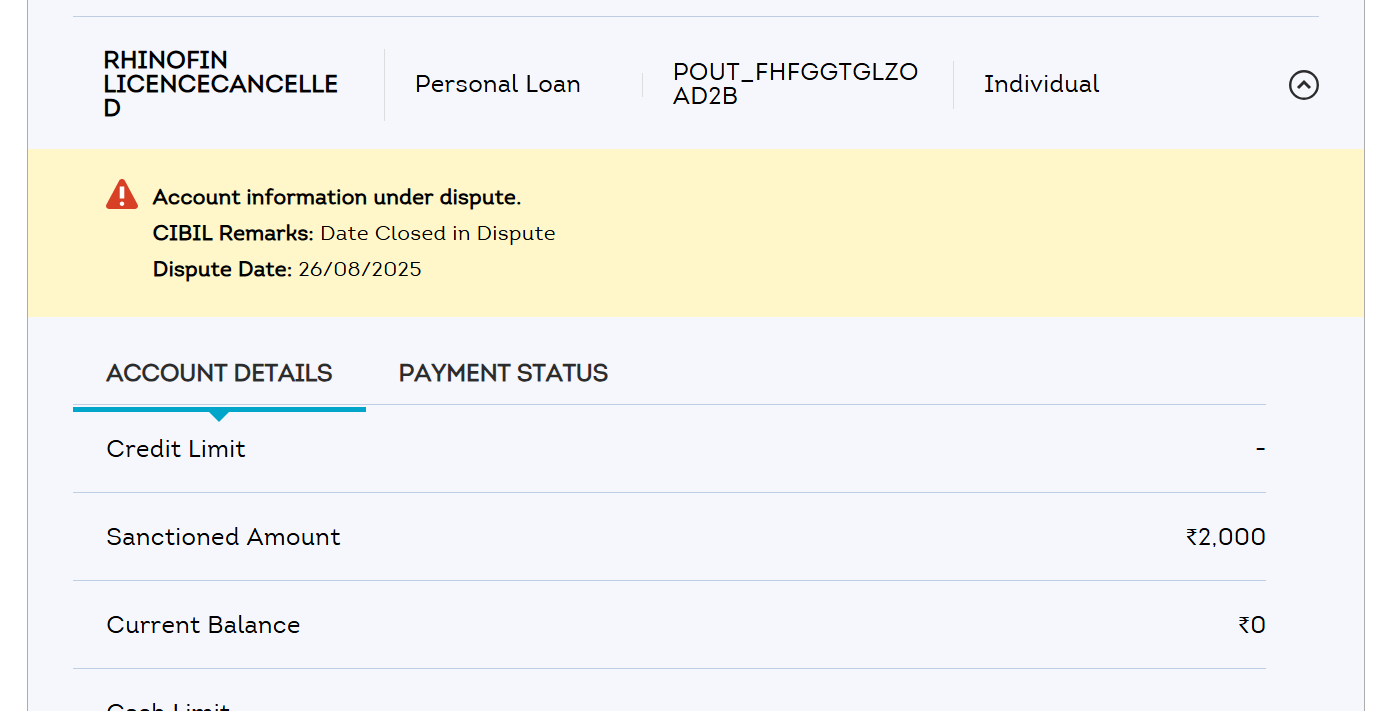Click the Dispute Date label

pyautogui.click(x=222, y=269)
